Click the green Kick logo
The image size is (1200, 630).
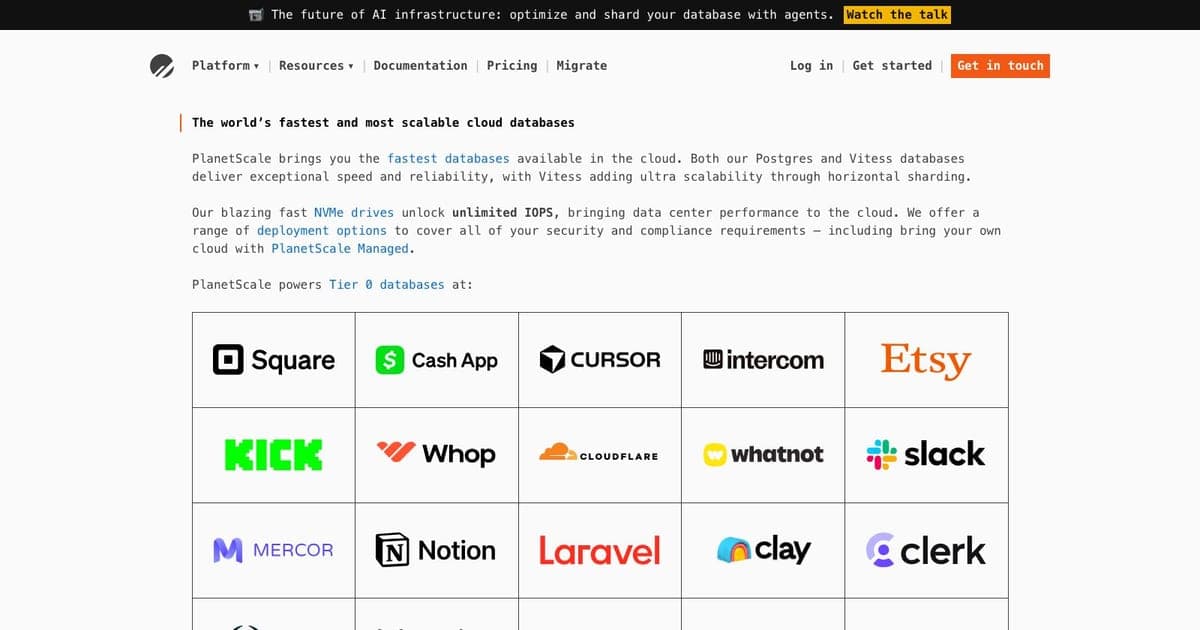coord(274,455)
